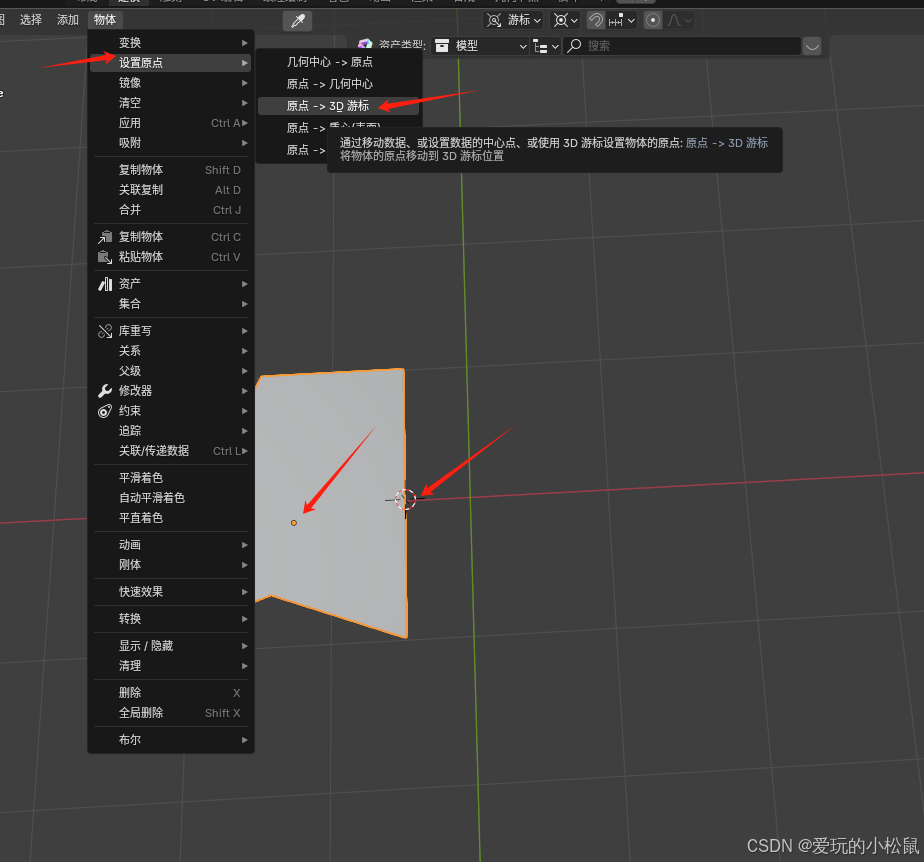Open 关联/传递数据 submenu

pyautogui.click(x=171, y=451)
